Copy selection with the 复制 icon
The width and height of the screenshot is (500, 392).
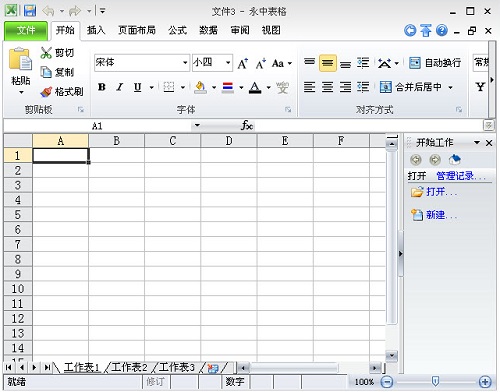pos(46,72)
